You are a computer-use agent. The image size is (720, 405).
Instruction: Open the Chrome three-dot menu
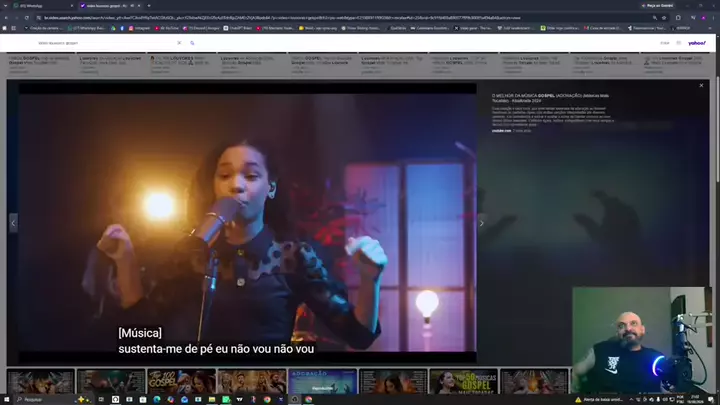[714, 17]
